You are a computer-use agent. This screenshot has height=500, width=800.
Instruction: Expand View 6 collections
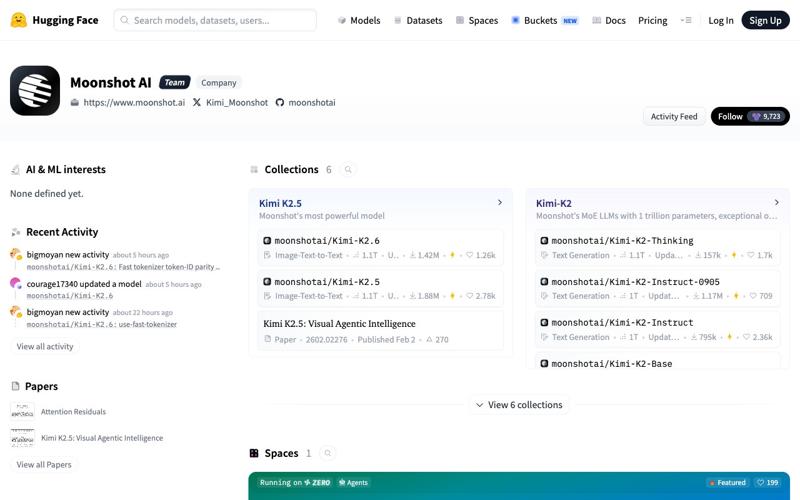click(519, 405)
